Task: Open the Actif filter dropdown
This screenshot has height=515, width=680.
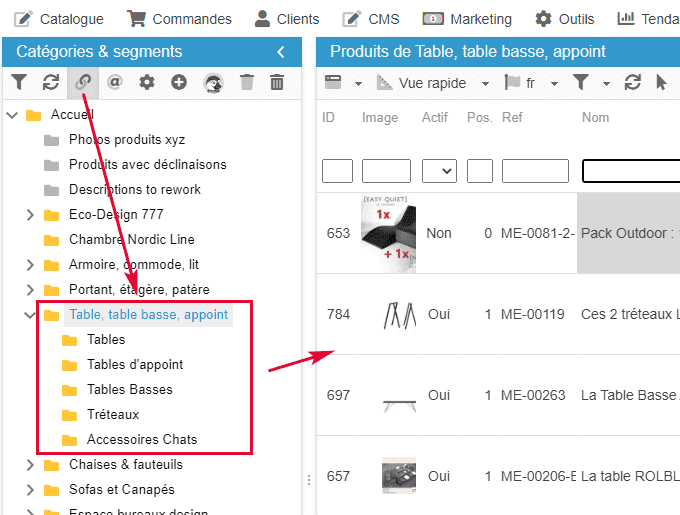Action: click(x=439, y=171)
